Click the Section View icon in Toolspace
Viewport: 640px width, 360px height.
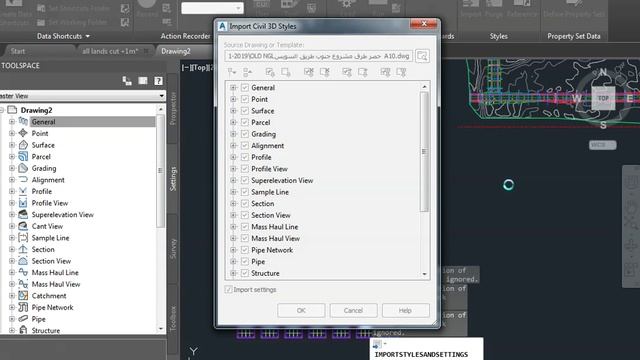pyautogui.click(x=23, y=261)
